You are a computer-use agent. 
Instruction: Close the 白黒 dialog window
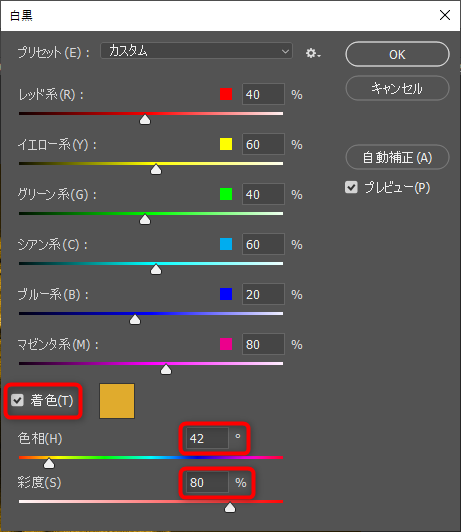coord(445,15)
